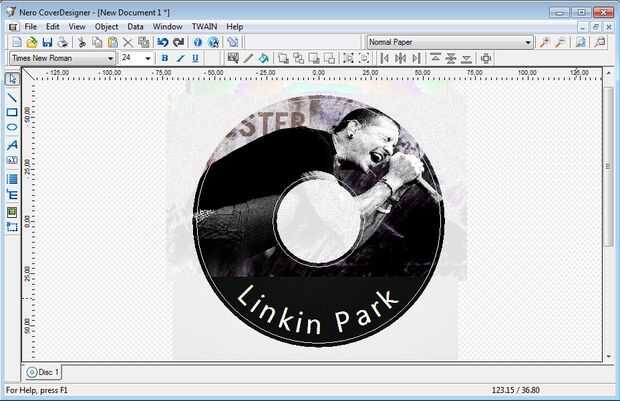Toggle underline formatting
The height and width of the screenshot is (401, 620).
[x=195, y=59]
